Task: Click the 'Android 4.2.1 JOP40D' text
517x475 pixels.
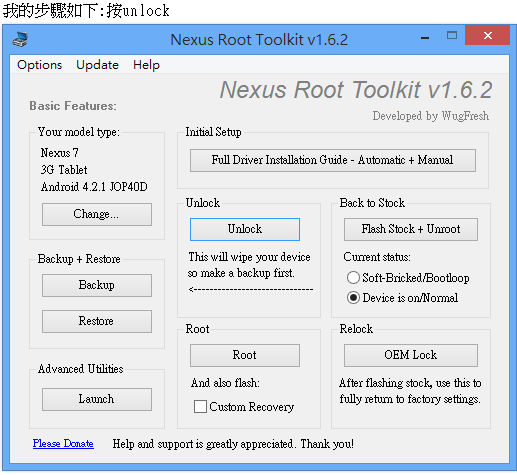Action: [x=94, y=187]
